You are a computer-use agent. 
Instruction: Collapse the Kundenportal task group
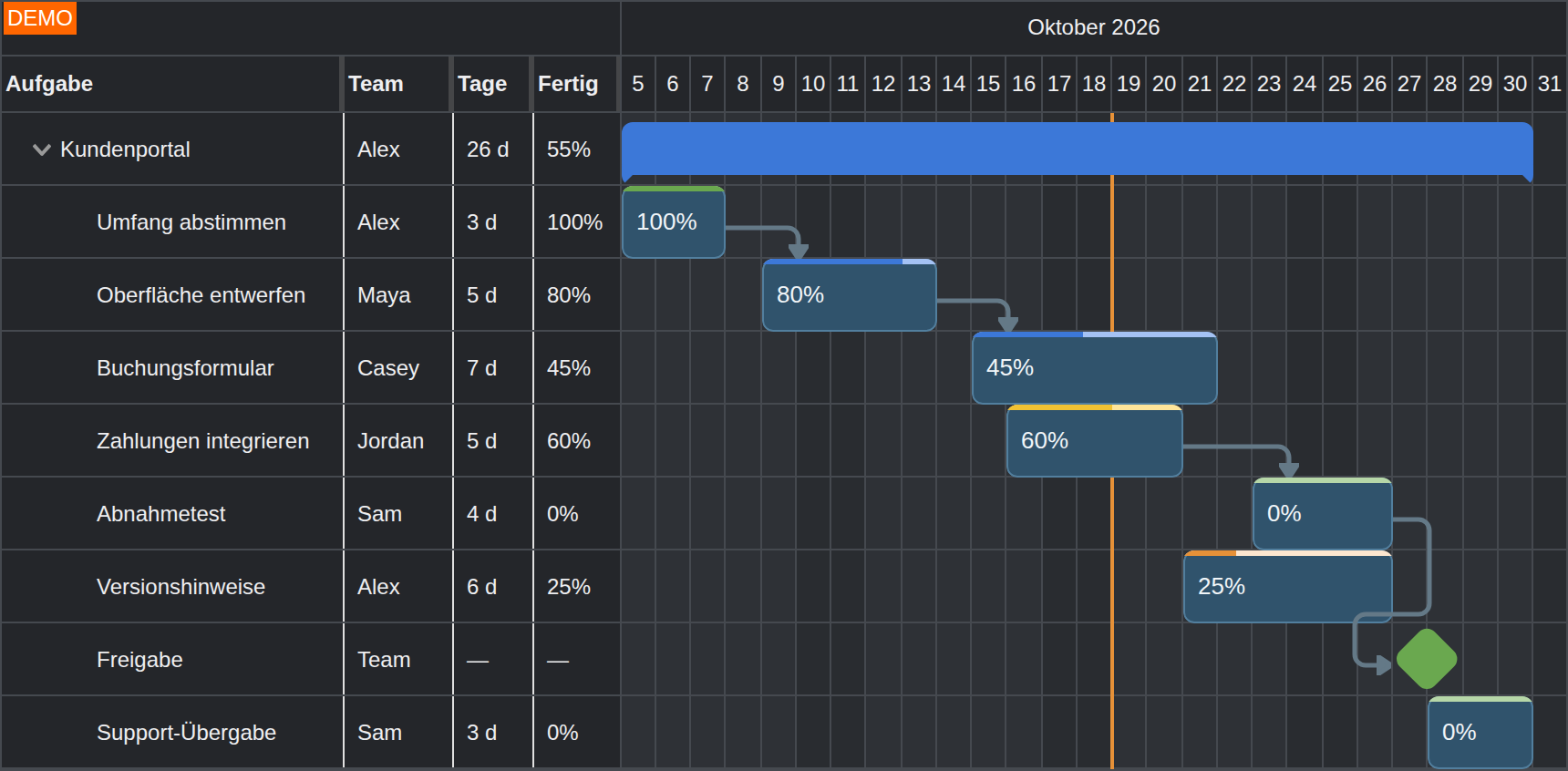pyautogui.click(x=41, y=149)
